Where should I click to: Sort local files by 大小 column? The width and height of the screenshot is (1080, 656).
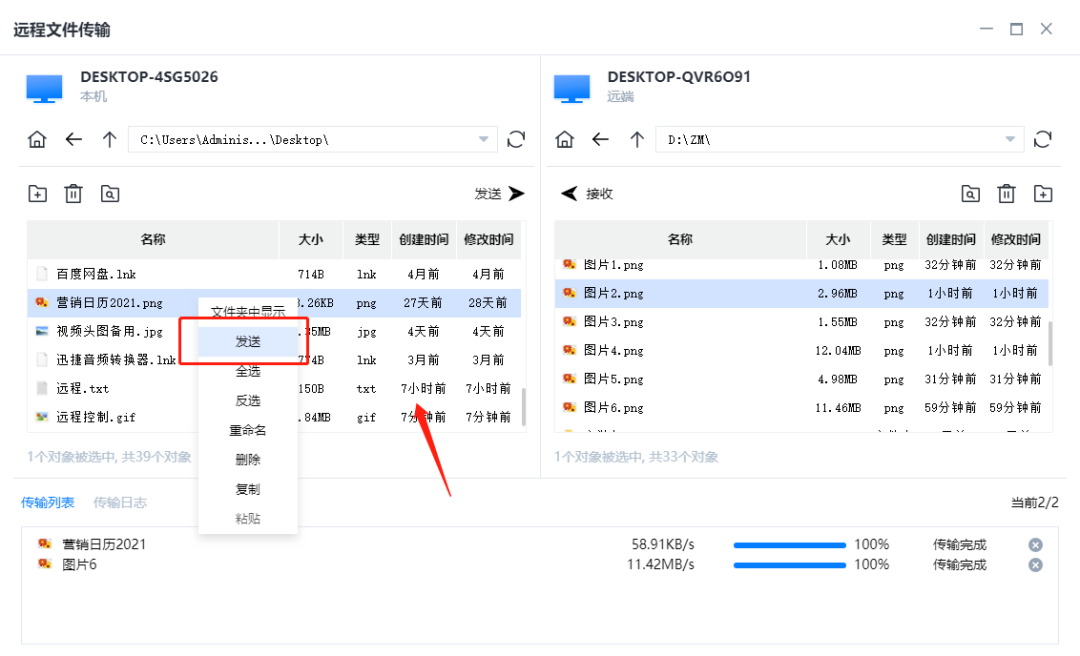tap(311, 239)
